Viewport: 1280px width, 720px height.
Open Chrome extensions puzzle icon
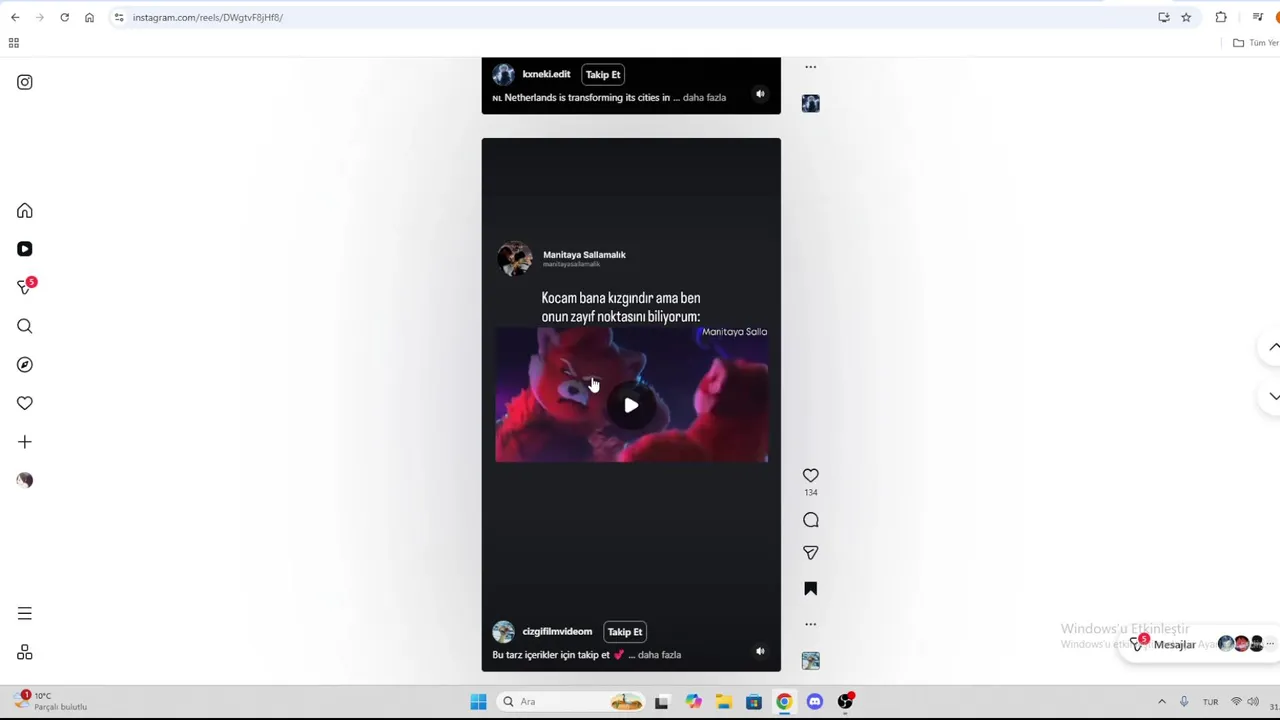coord(1221,17)
